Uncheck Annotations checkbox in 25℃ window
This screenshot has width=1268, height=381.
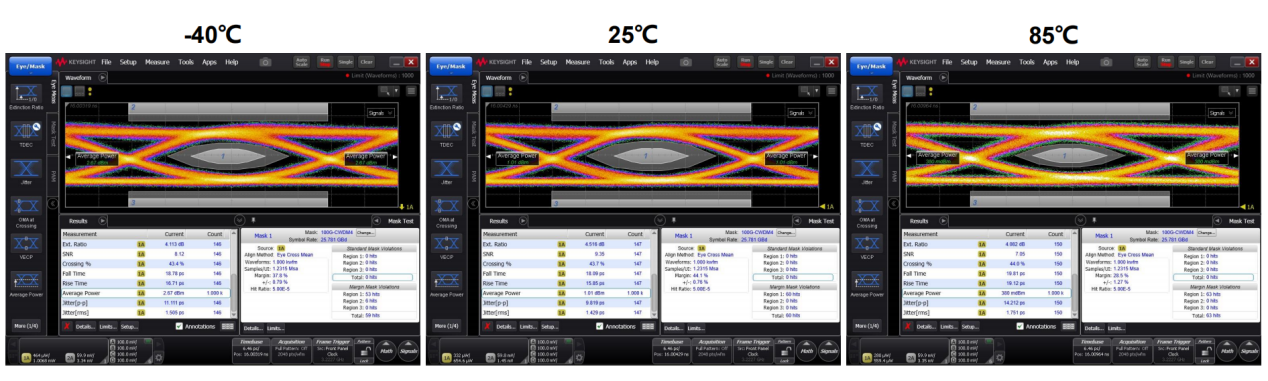[x=600, y=326]
